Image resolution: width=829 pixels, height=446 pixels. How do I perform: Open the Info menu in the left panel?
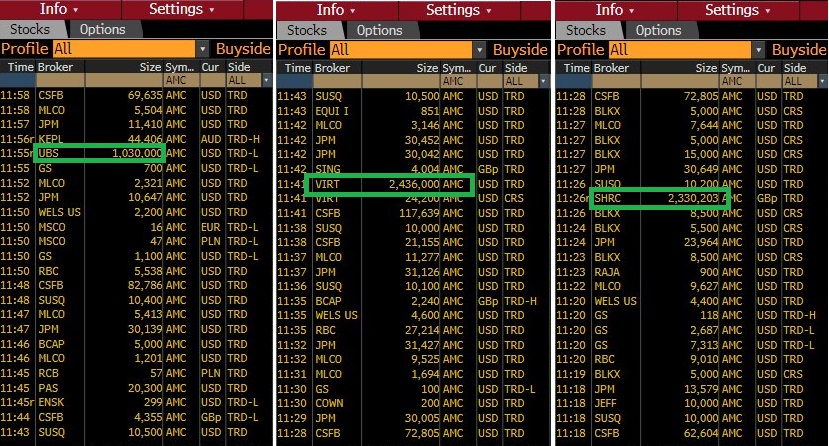tap(60, 9)
